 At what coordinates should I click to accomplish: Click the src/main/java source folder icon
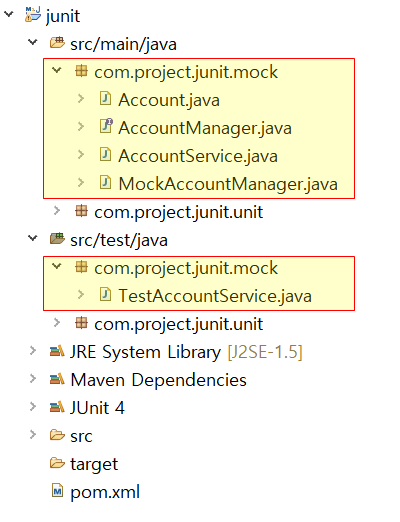57,43
